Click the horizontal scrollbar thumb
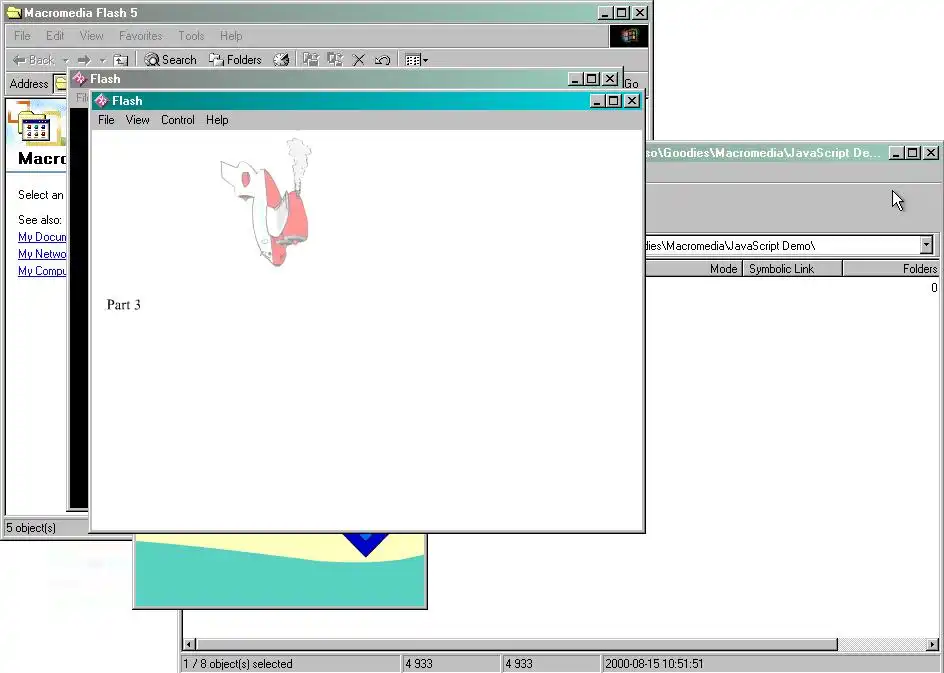The width and height of the screenshot is (944, 673). (x=517, y=645)
